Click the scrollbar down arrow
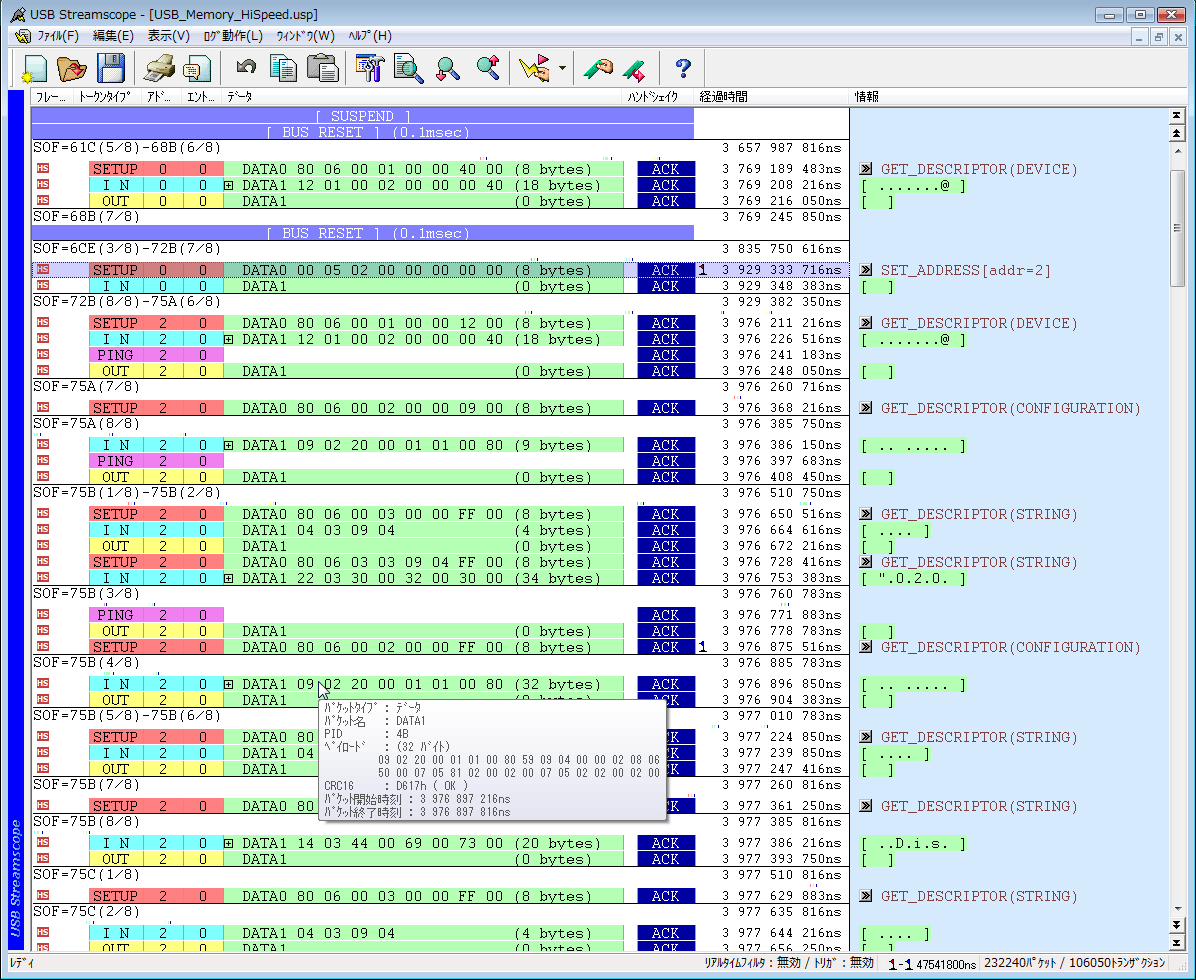 1177,908
